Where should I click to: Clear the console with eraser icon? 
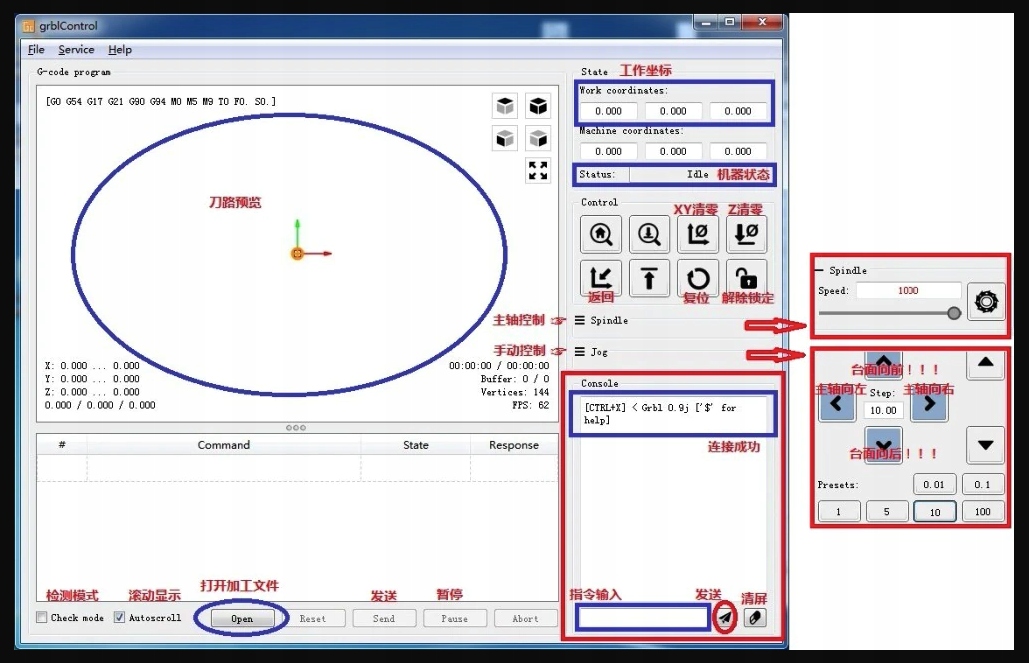[755, 618]
